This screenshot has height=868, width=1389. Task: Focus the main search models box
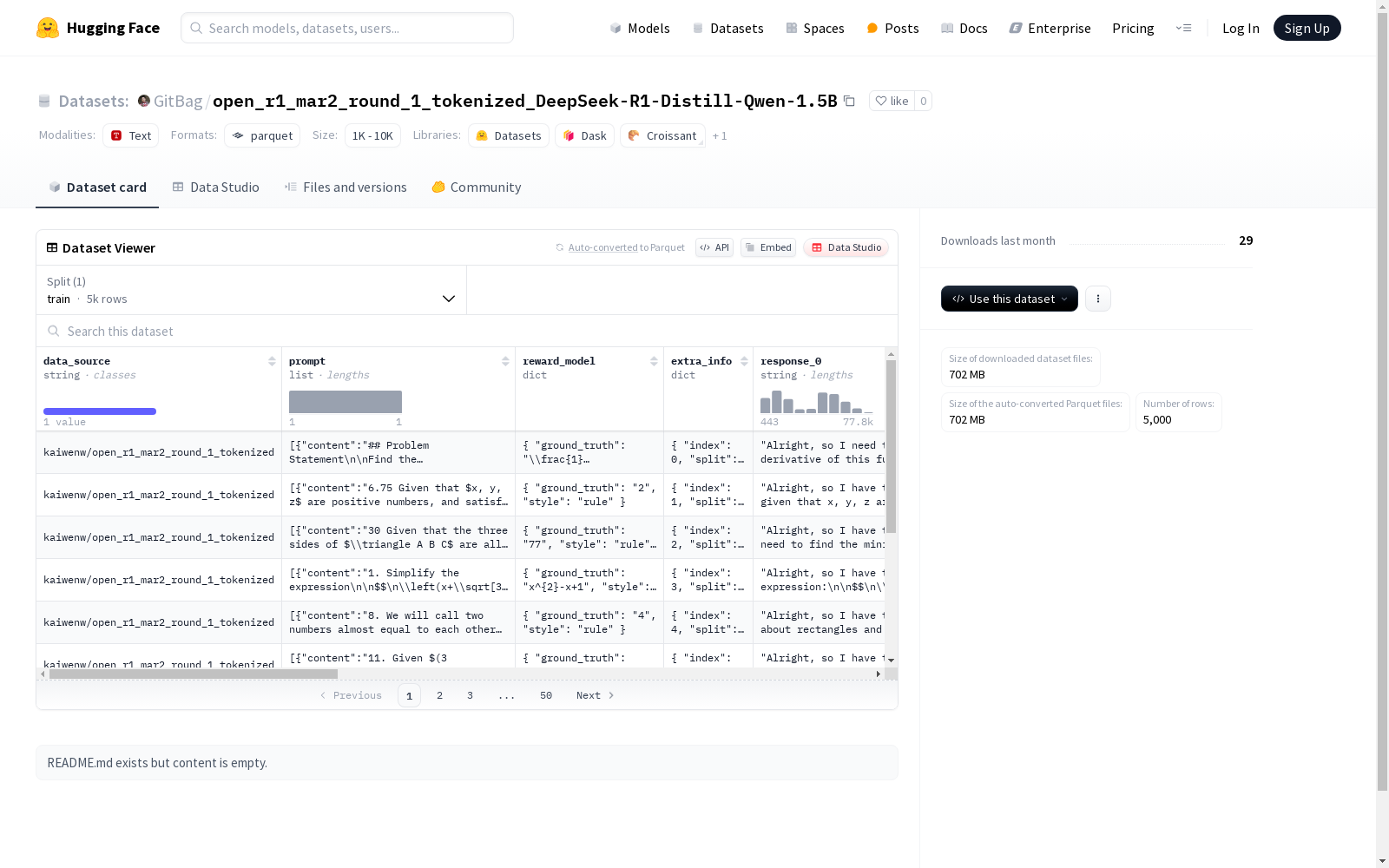[347, 28]
